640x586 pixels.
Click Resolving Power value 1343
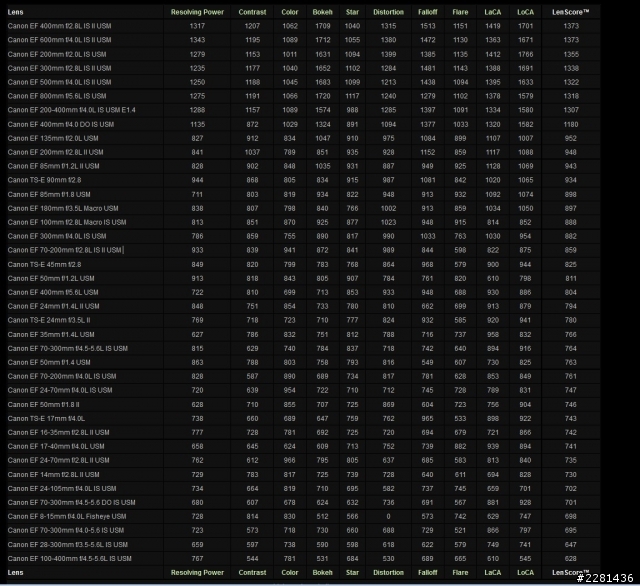coord(197,40)
